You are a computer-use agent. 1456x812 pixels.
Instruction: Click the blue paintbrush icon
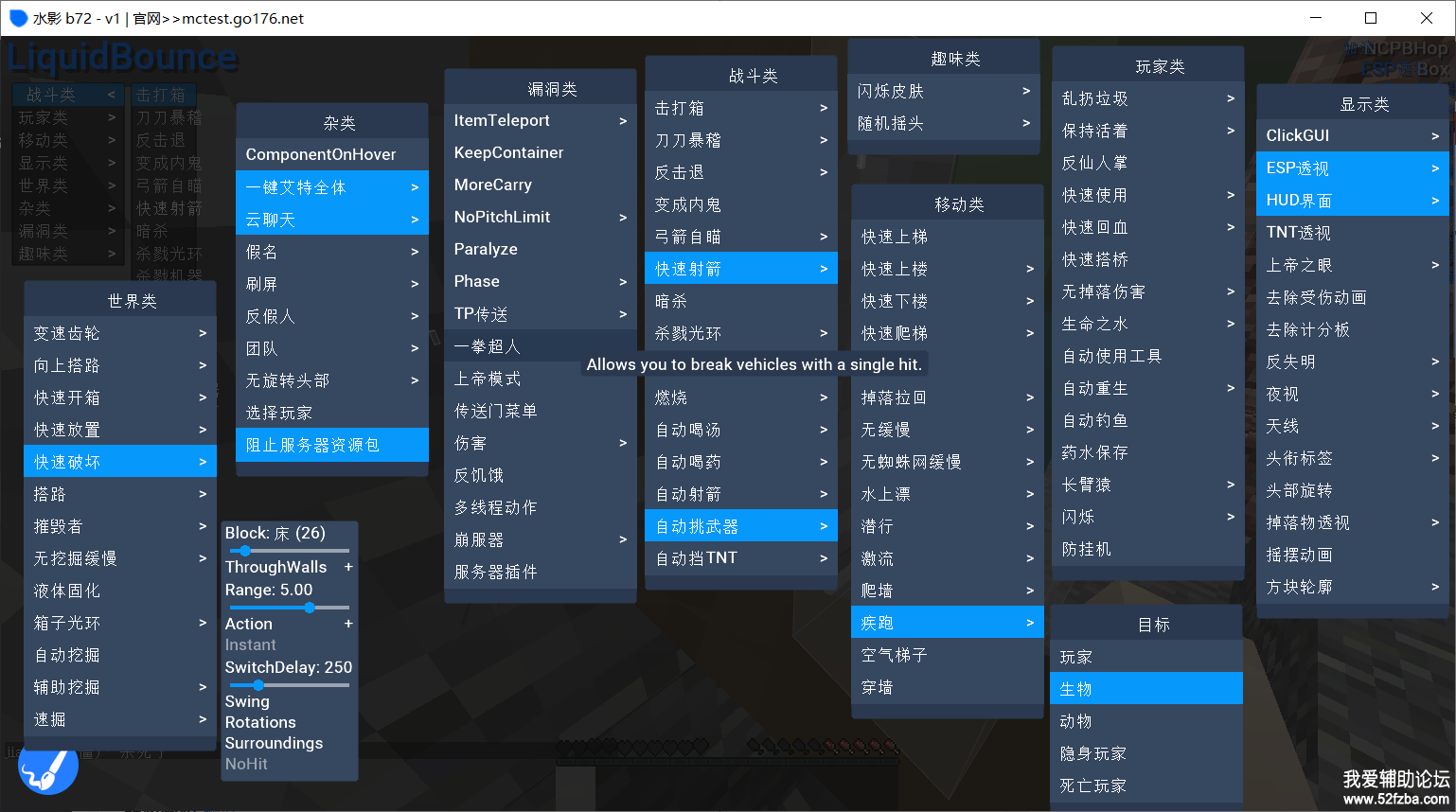[47, 769]
